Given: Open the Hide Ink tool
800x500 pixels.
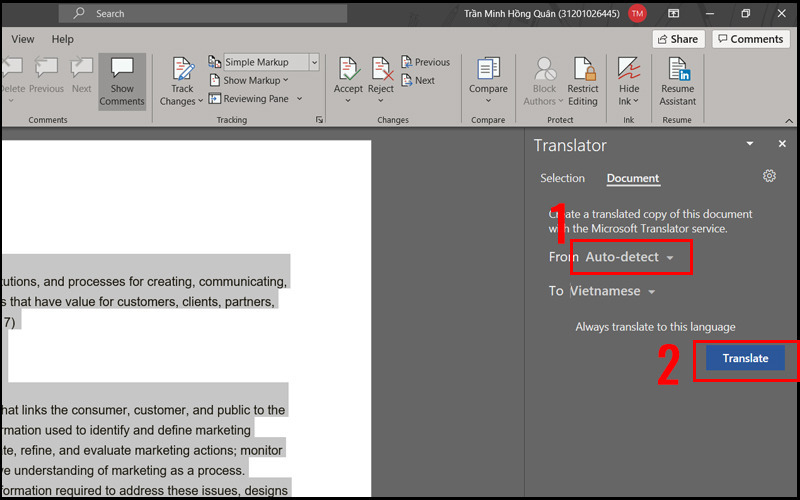Looking at the screenshot, I should click(x=629, y=80).
